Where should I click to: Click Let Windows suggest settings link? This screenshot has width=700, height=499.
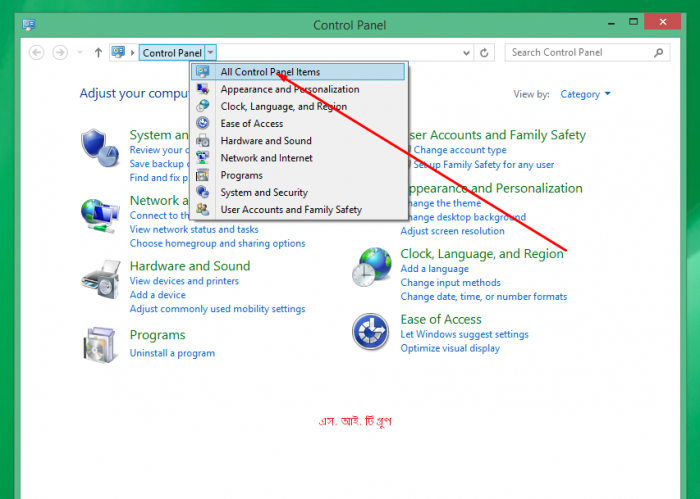click(x=464, y=334)
